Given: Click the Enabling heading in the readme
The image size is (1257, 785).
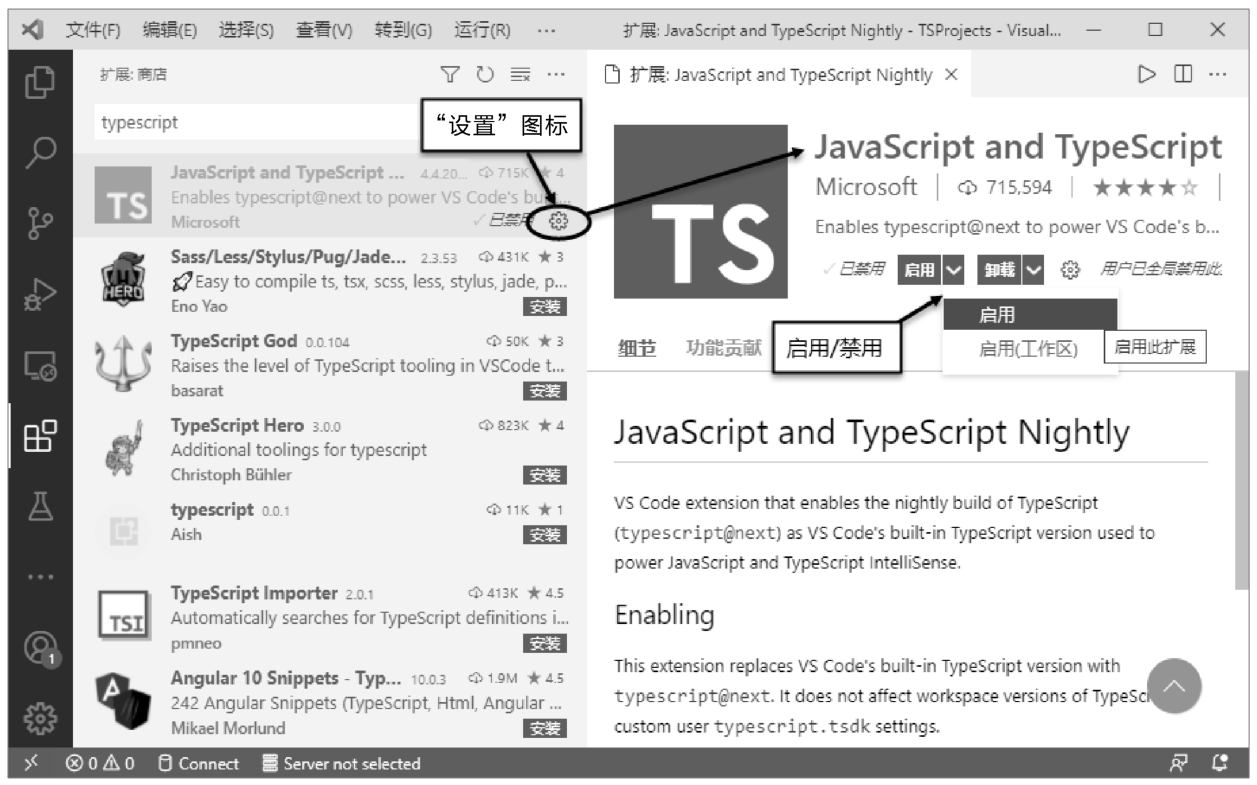Looking at the screenshot, I should (x=665, y=615).
